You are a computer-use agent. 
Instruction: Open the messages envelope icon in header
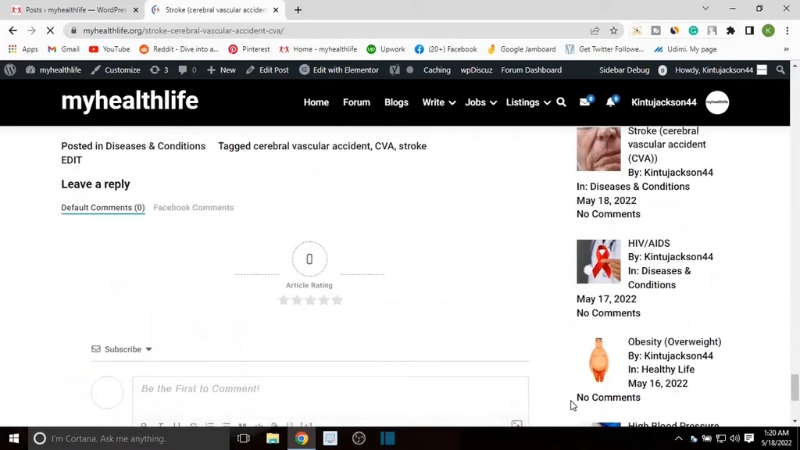(586, 102)
